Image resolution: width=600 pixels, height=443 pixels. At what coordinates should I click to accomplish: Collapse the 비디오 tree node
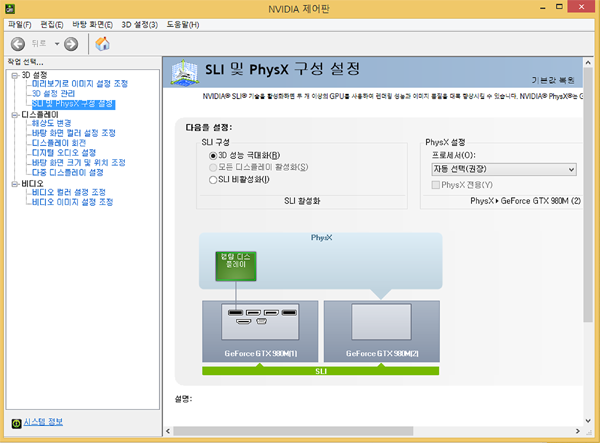pos(15,184)
